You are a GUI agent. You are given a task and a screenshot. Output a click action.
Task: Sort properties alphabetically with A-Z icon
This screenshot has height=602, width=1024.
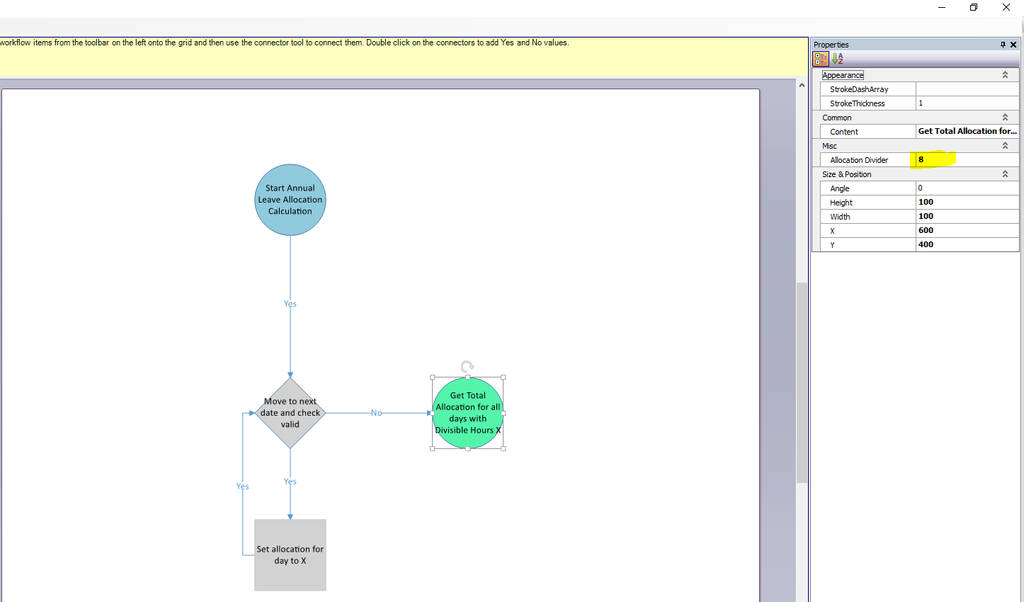click(837, 59)
